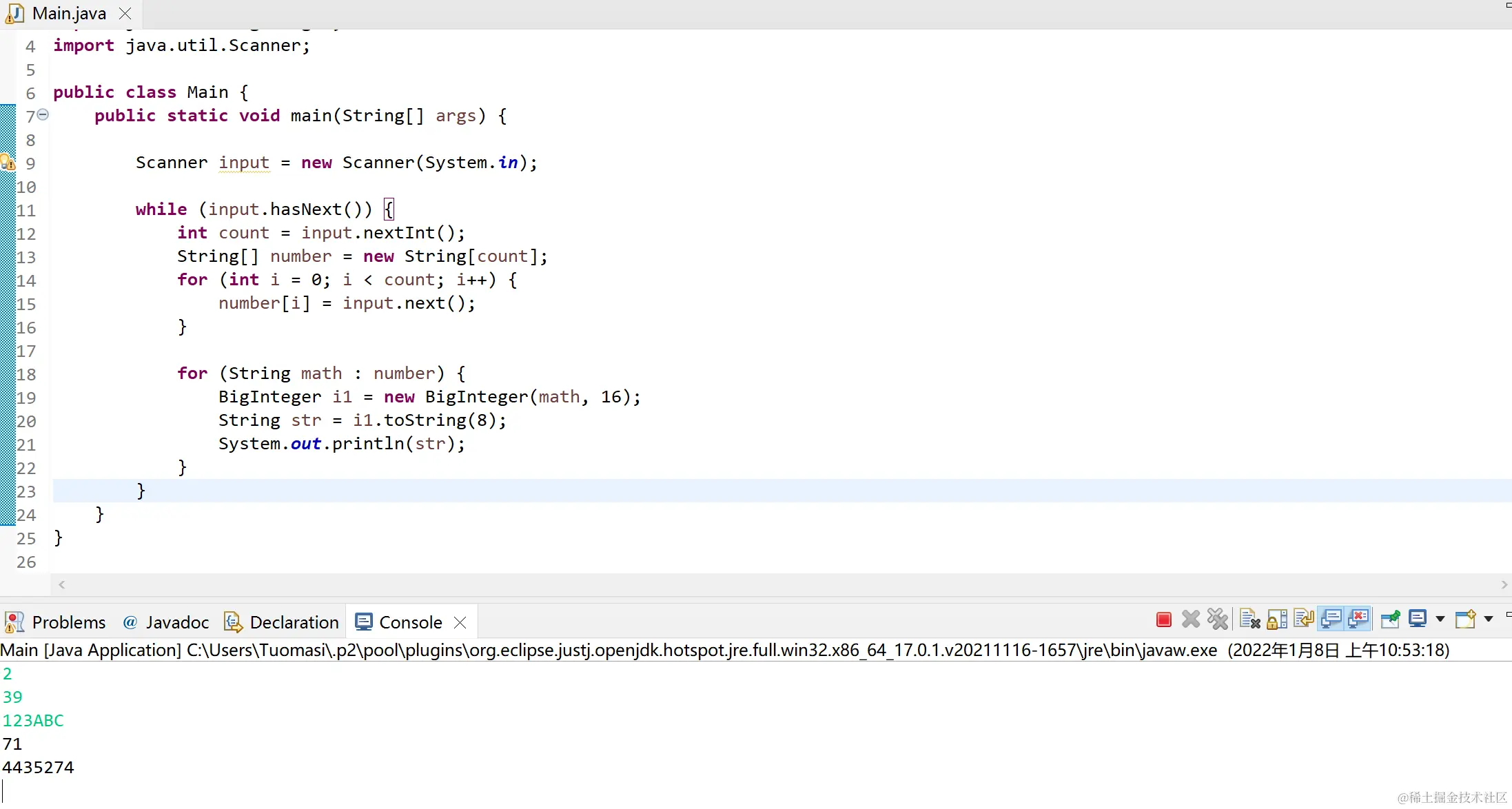Click the editor horizontal scrollbar right arrow

point(1504,585)
